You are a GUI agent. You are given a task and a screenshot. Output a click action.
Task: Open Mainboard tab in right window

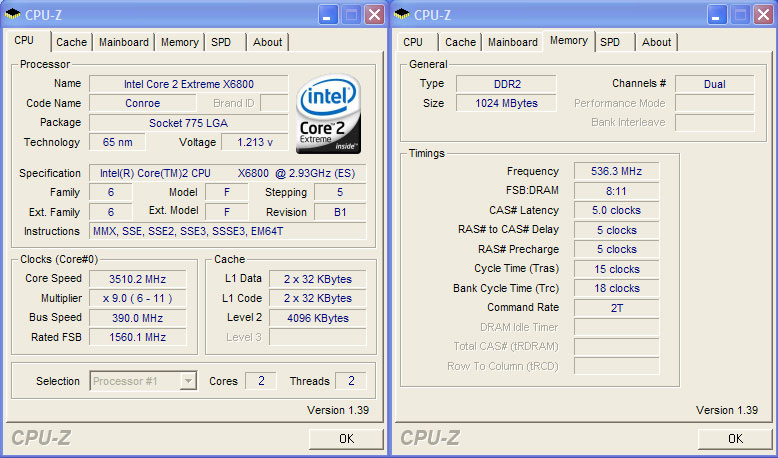(x=513, y=42)
